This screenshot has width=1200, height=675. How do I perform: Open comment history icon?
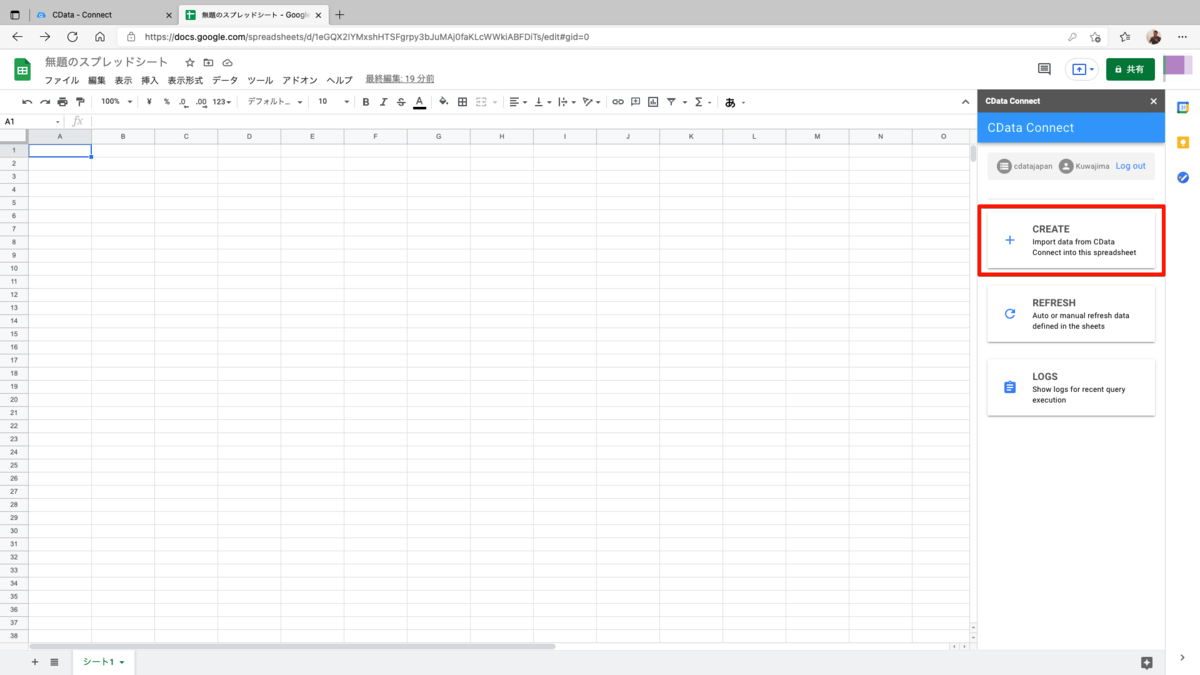(1044, 69)
